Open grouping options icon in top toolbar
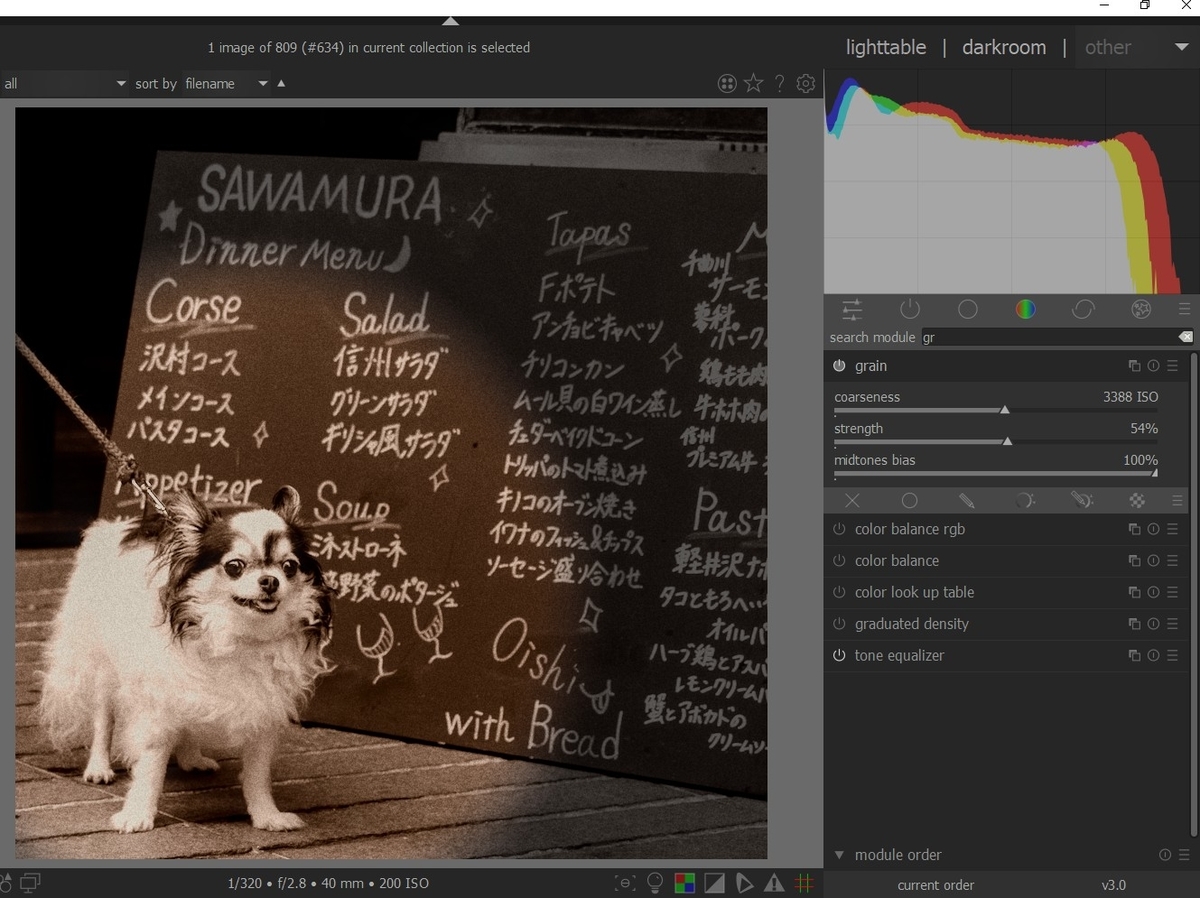 pos(727,84)
